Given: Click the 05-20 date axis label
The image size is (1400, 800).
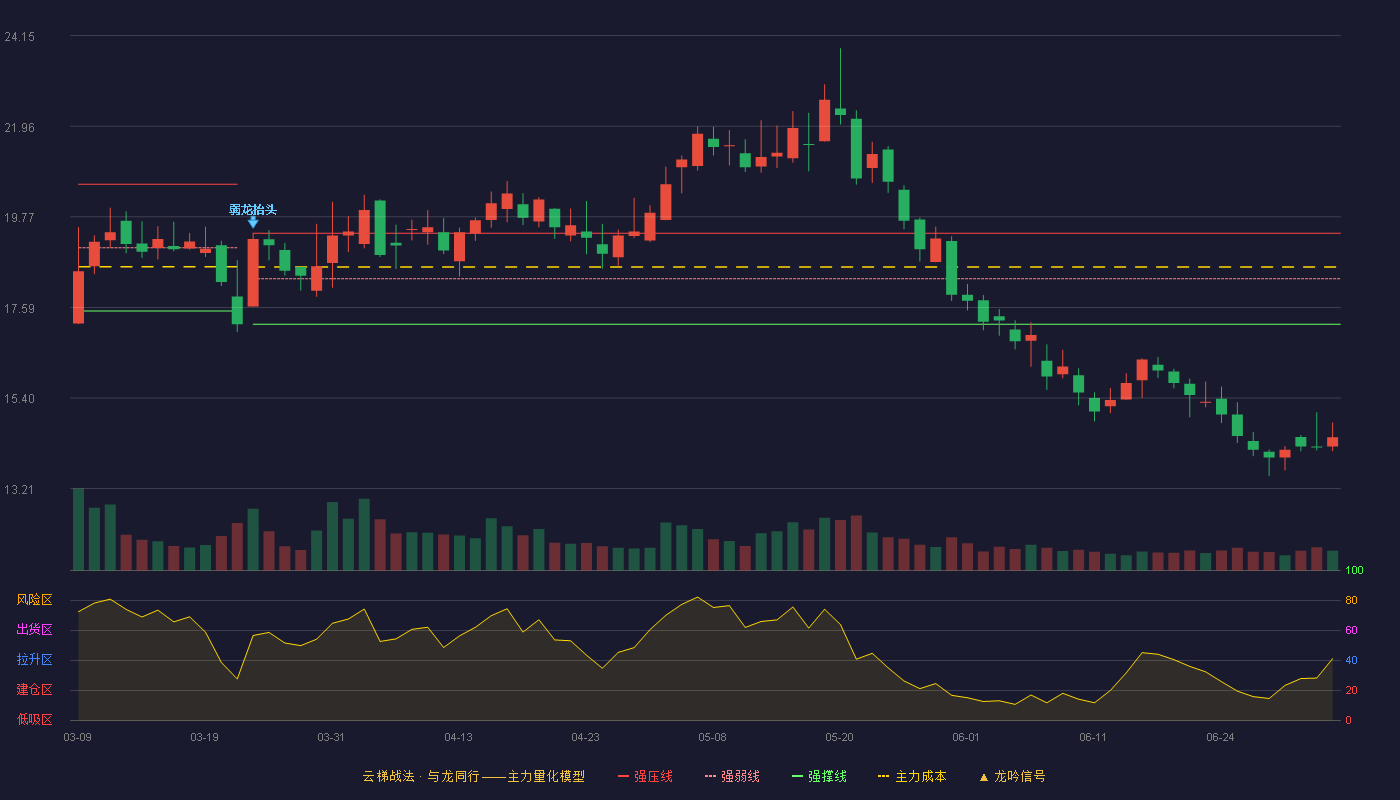Looking at the screenshot, I should pos(839,737).
